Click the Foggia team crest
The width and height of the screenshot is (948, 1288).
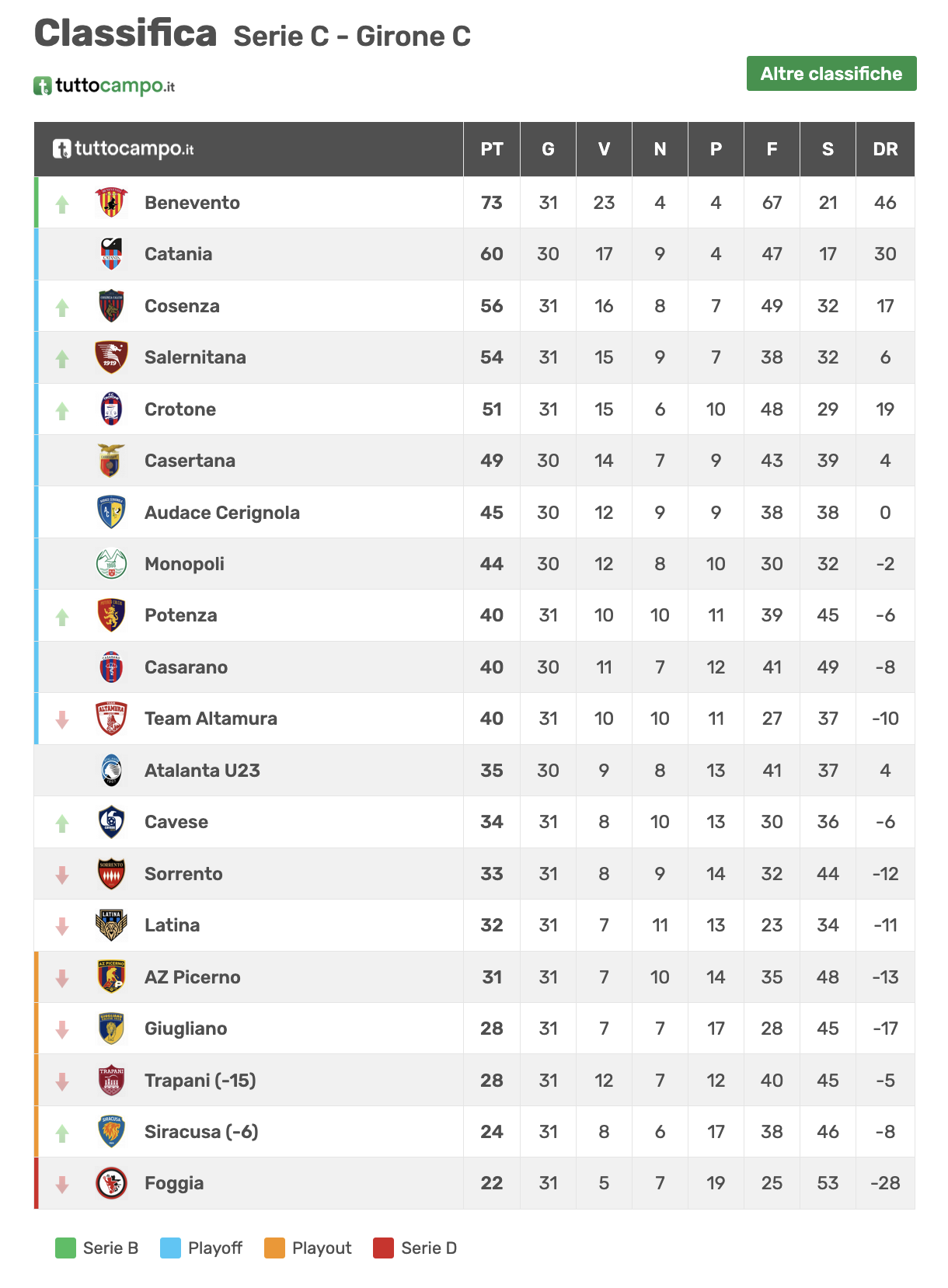pos(111,1183)
